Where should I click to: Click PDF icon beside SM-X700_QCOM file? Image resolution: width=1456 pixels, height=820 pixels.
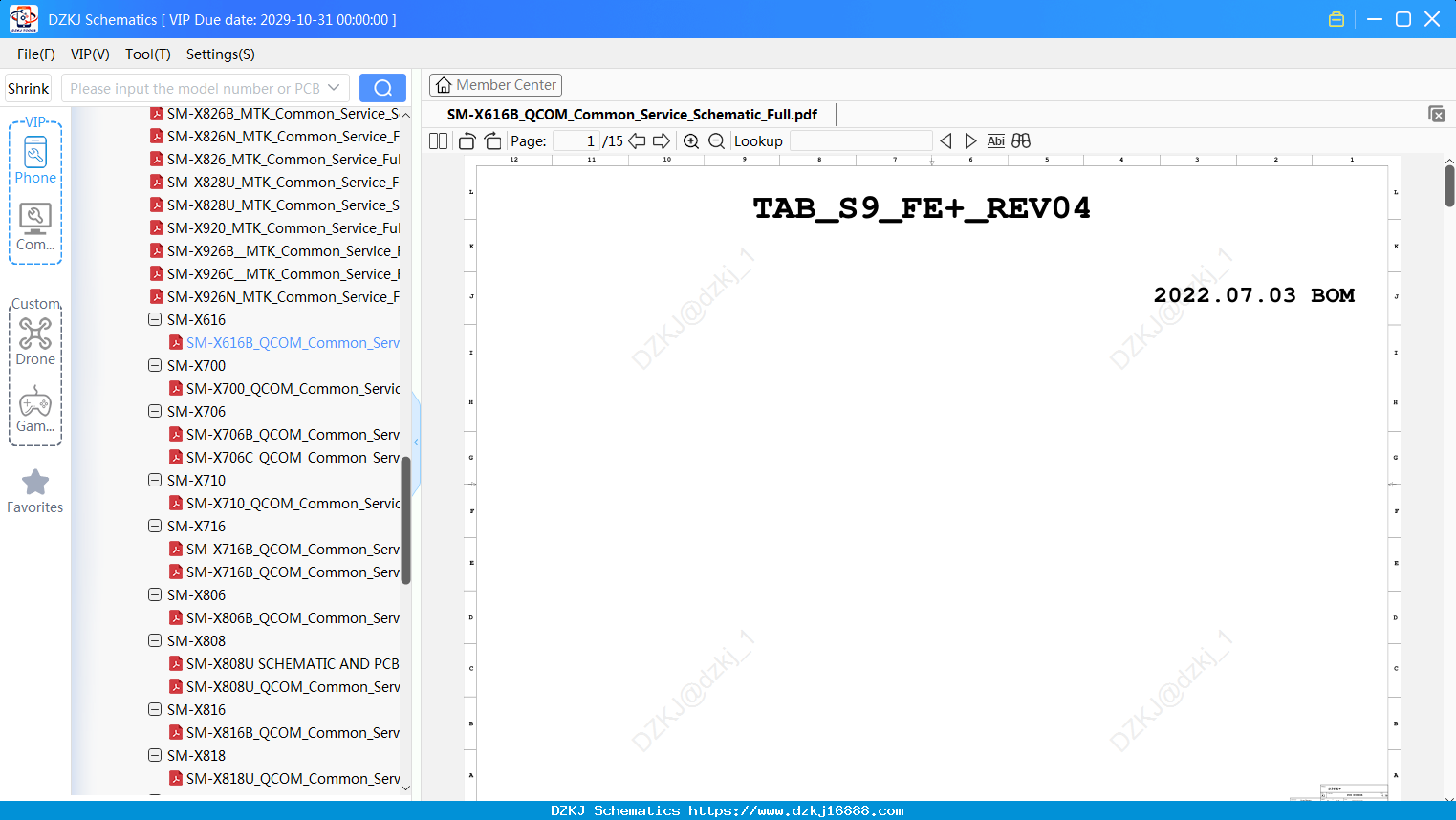click(176, 389)
